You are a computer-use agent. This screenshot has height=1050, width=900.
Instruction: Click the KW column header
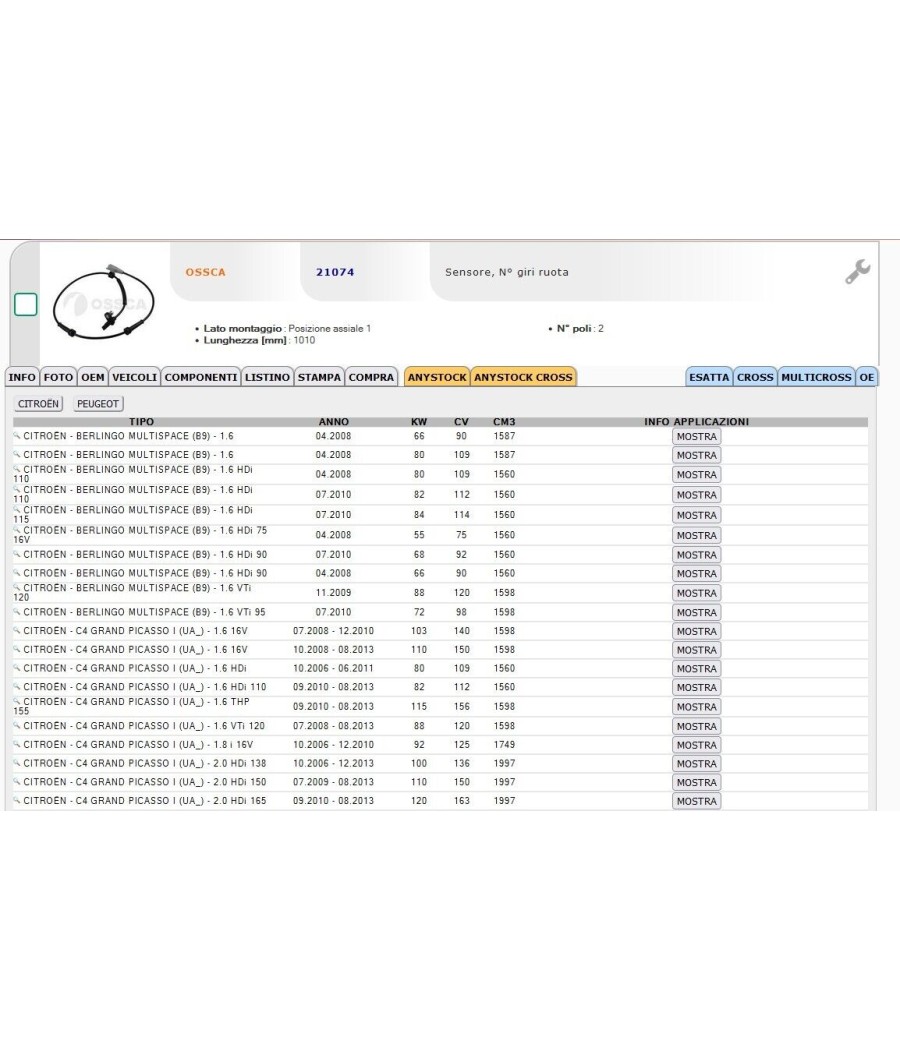pyautogui.click(x=419, y=422)
